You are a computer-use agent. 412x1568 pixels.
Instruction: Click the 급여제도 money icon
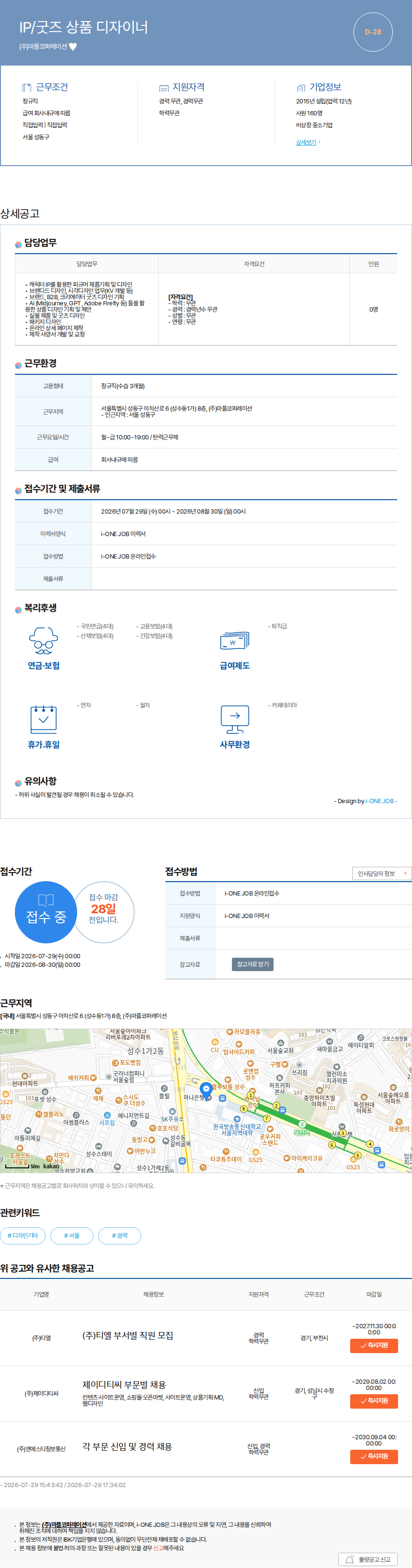point(235,641)
